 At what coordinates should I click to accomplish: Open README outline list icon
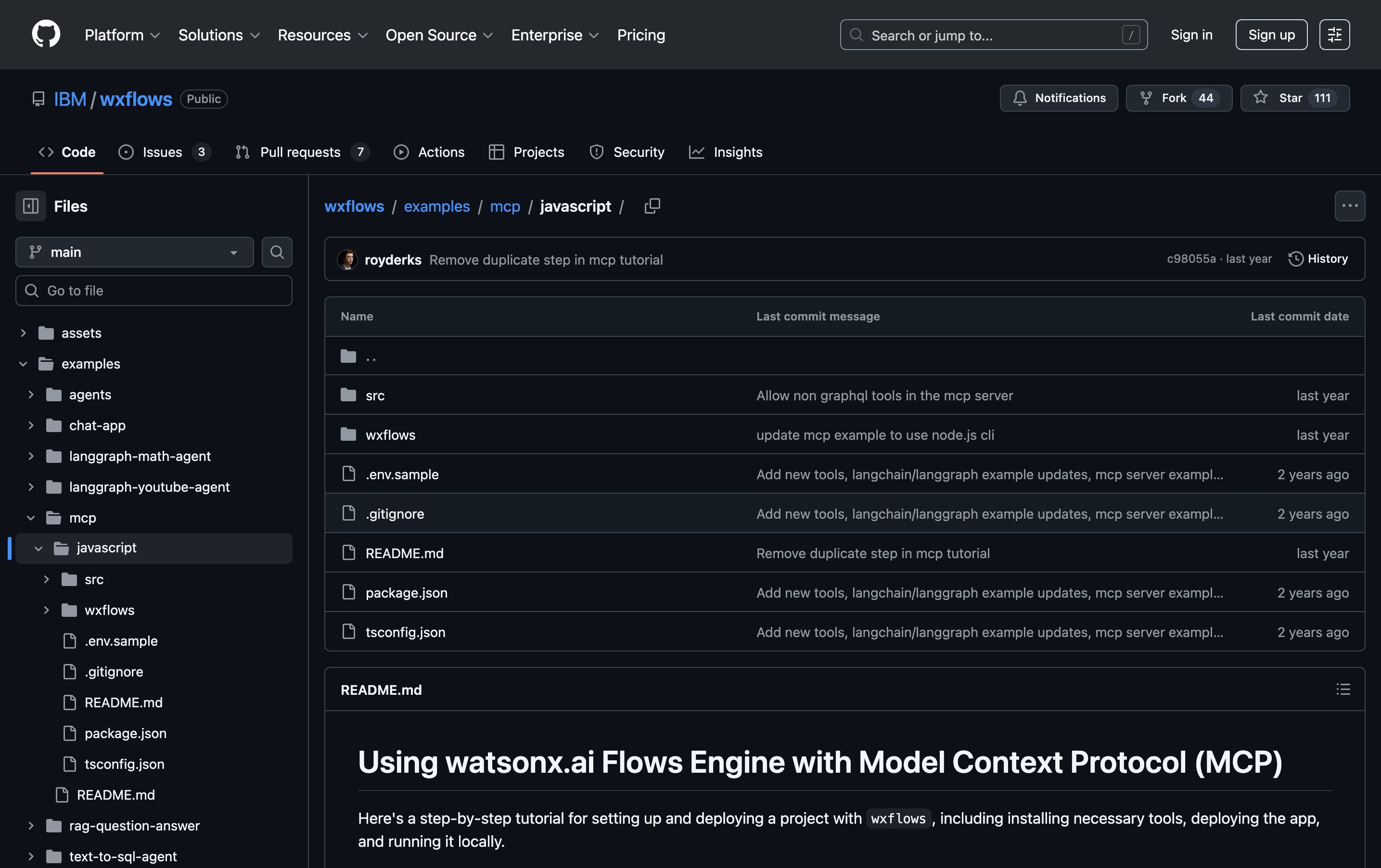coord(1343,689)
